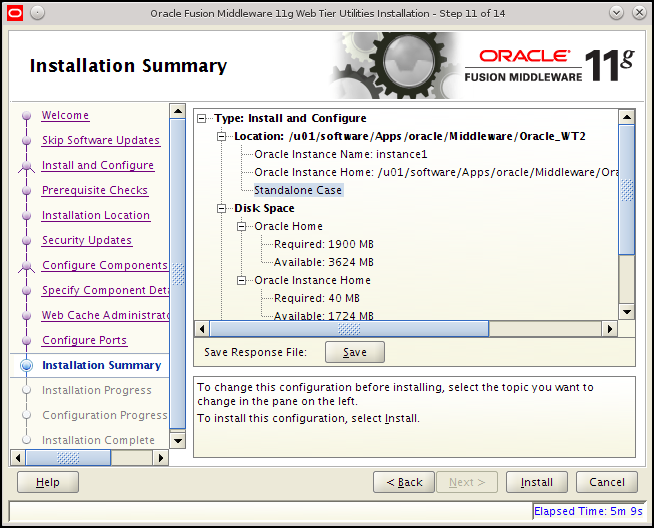
Task: Click step list scroll right arrow
Action: [x=161, y=458]
